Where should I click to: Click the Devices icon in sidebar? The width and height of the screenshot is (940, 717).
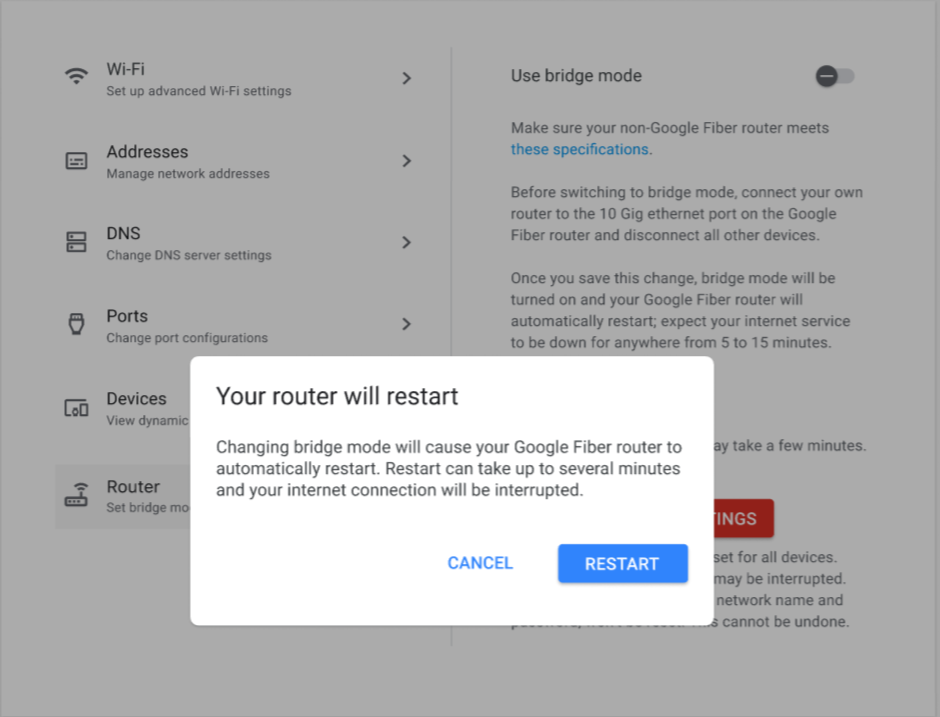coord(77,405)
